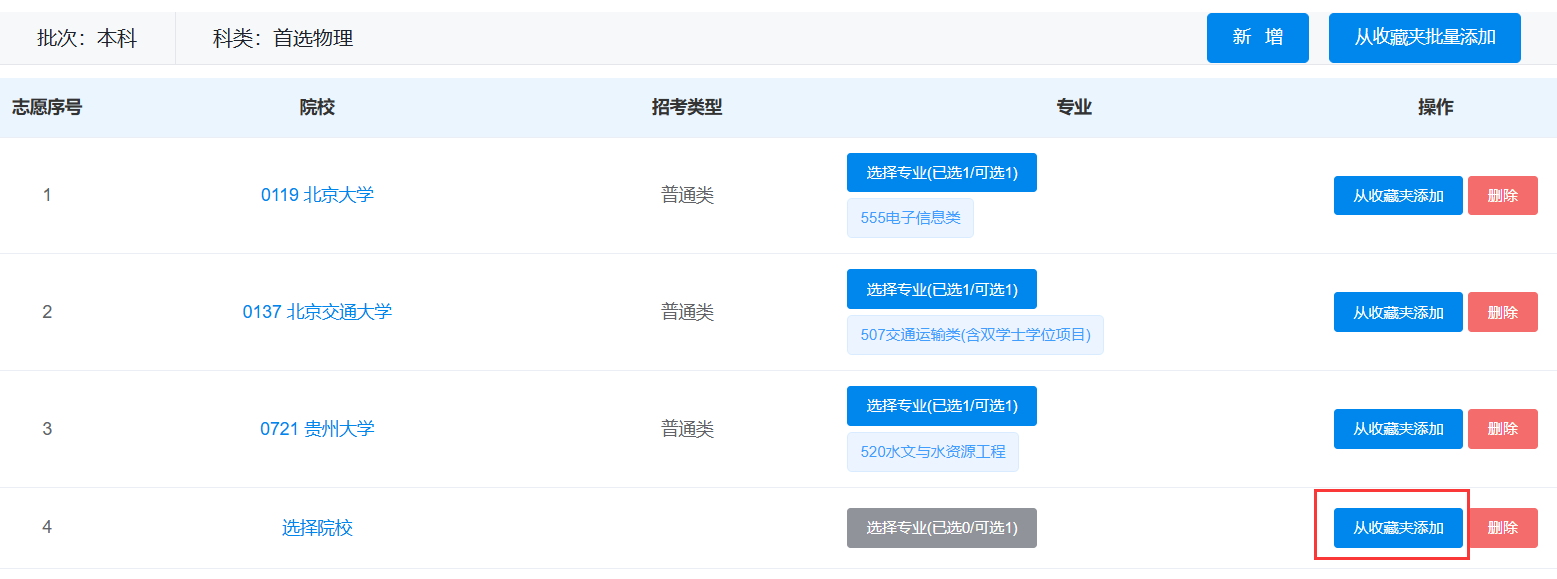1557x579 pixels.
Task: Delete the 北京交通大学 volunteer entry
Action: pyautogui.click(x=1503, y=312)
